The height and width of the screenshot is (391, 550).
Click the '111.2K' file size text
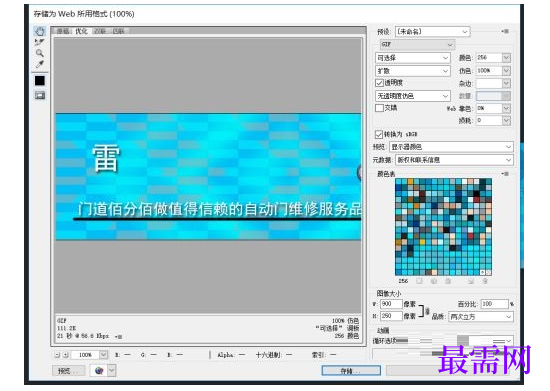(x=67, y=328)
